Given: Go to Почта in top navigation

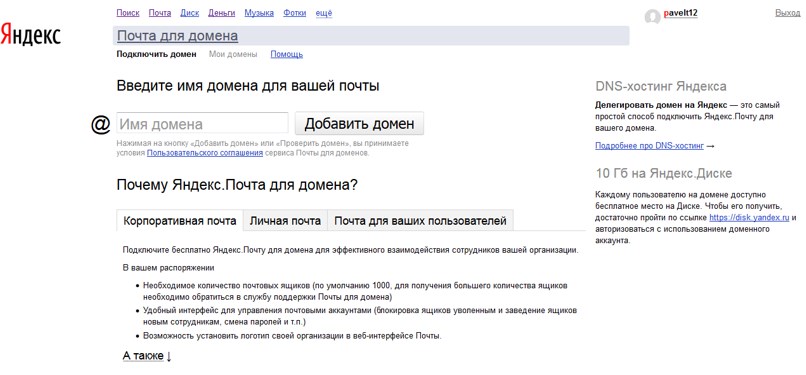Looking at the screenshot, I should (x=160, y=13).
